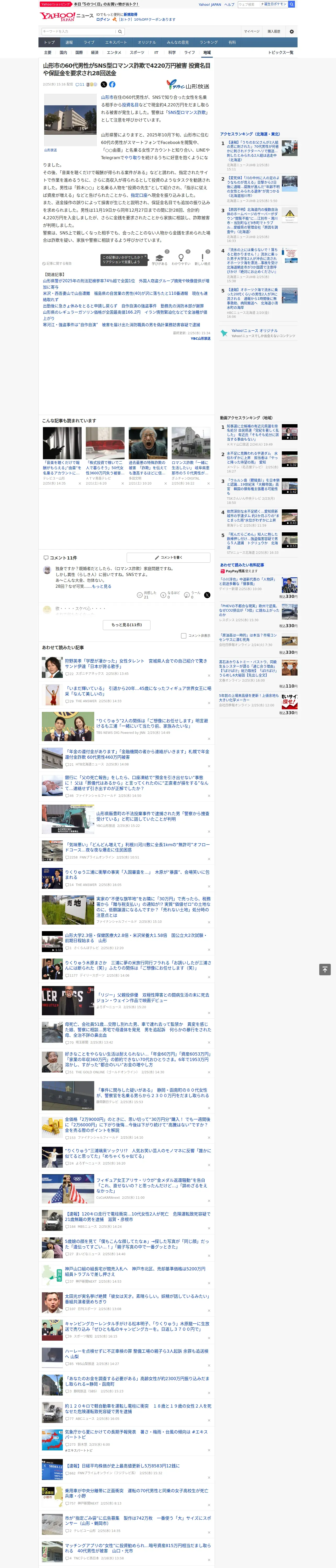Open settings via the gear icon
This screenshot has height=1568, width=336.
(x=292, y=32)
